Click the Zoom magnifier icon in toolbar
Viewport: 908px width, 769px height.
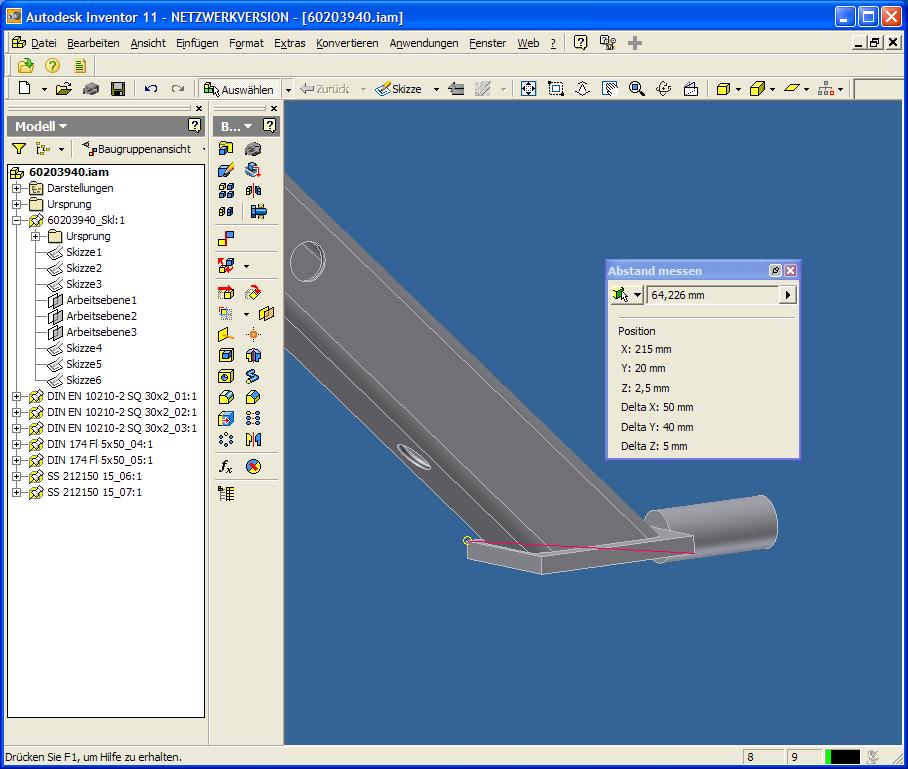coord(636,89)
